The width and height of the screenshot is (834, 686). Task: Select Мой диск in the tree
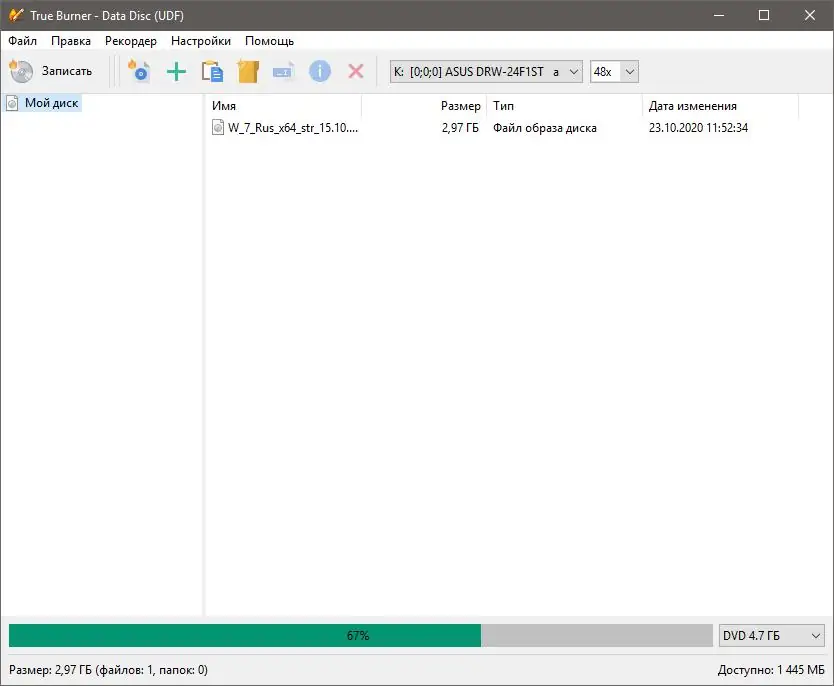pyautogui.click(x=52, y=103)
